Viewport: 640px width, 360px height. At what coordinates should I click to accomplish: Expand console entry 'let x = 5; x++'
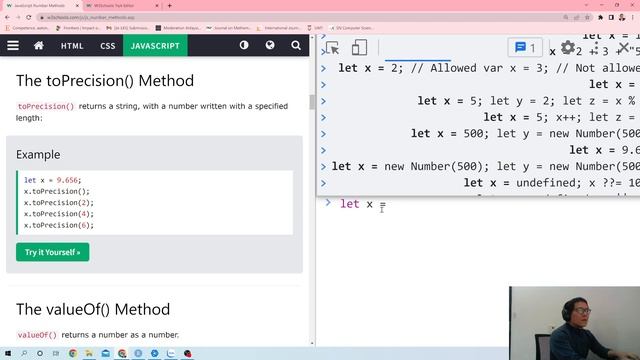pos(324,118)
